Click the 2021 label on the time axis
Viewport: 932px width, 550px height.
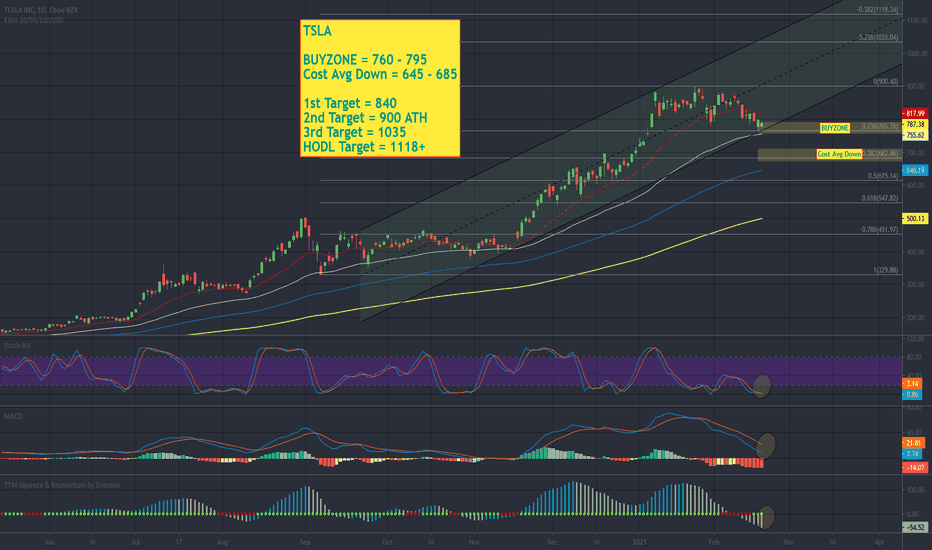pyautogui.click(x=640, y=542)
